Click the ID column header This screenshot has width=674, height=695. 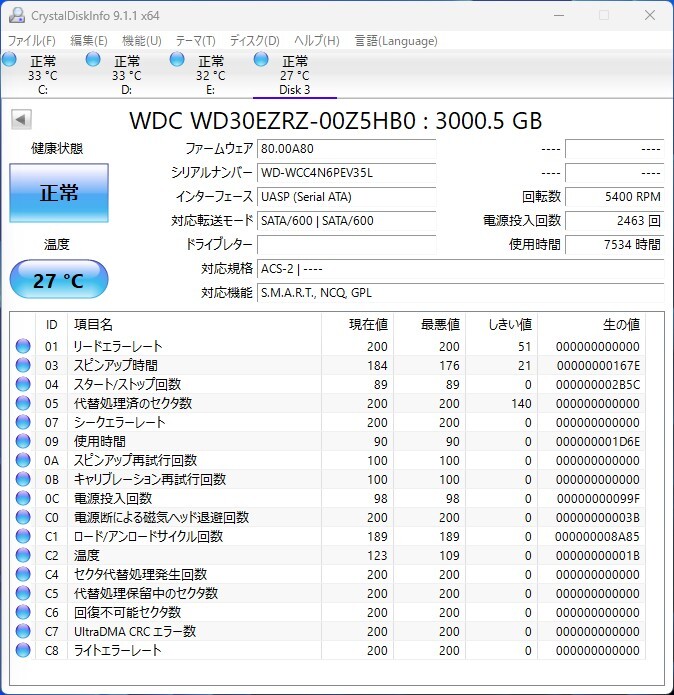[51, 324]
